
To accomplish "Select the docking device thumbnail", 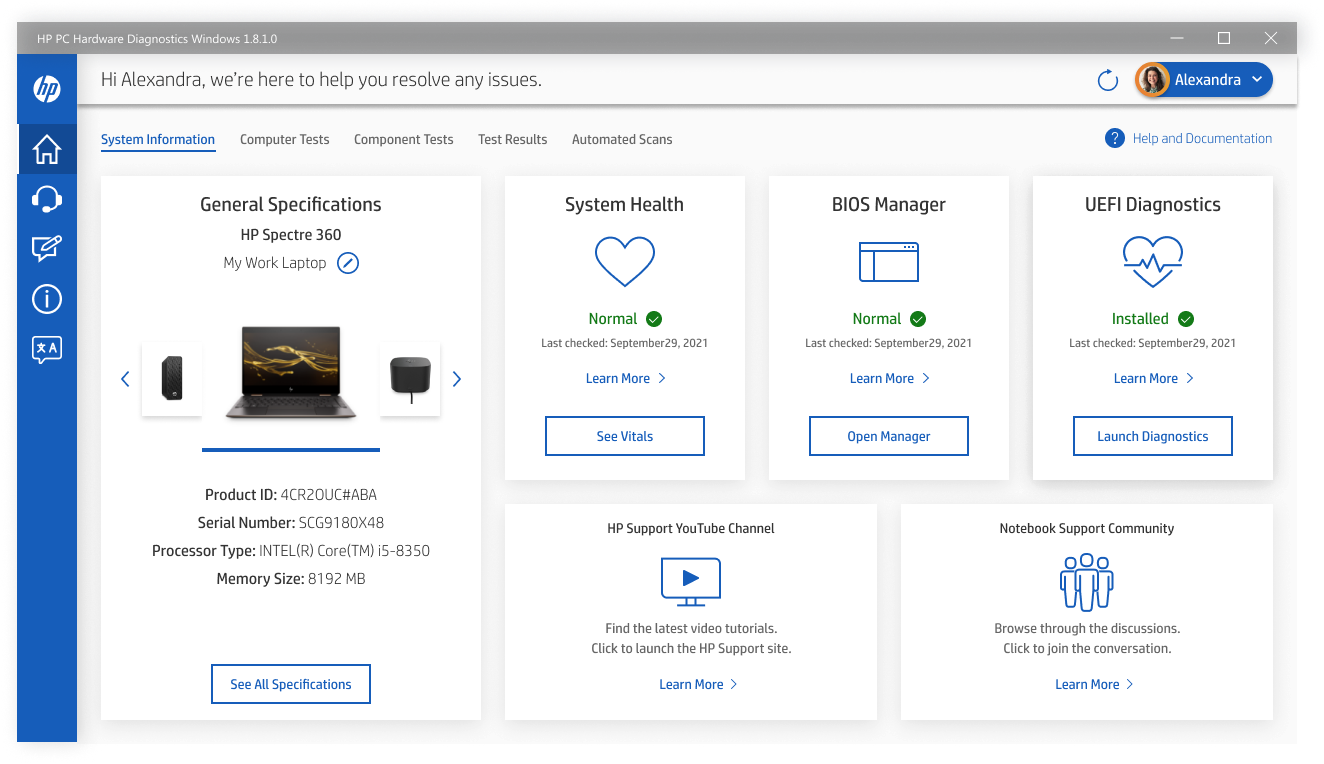I will 410,379.
